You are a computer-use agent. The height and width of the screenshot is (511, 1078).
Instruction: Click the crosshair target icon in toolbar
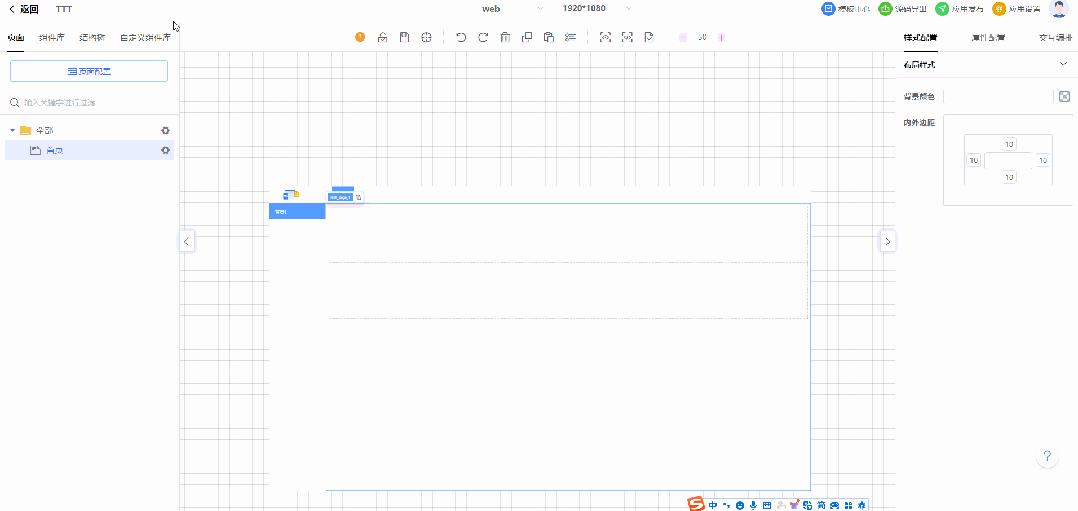pos(426,37)
